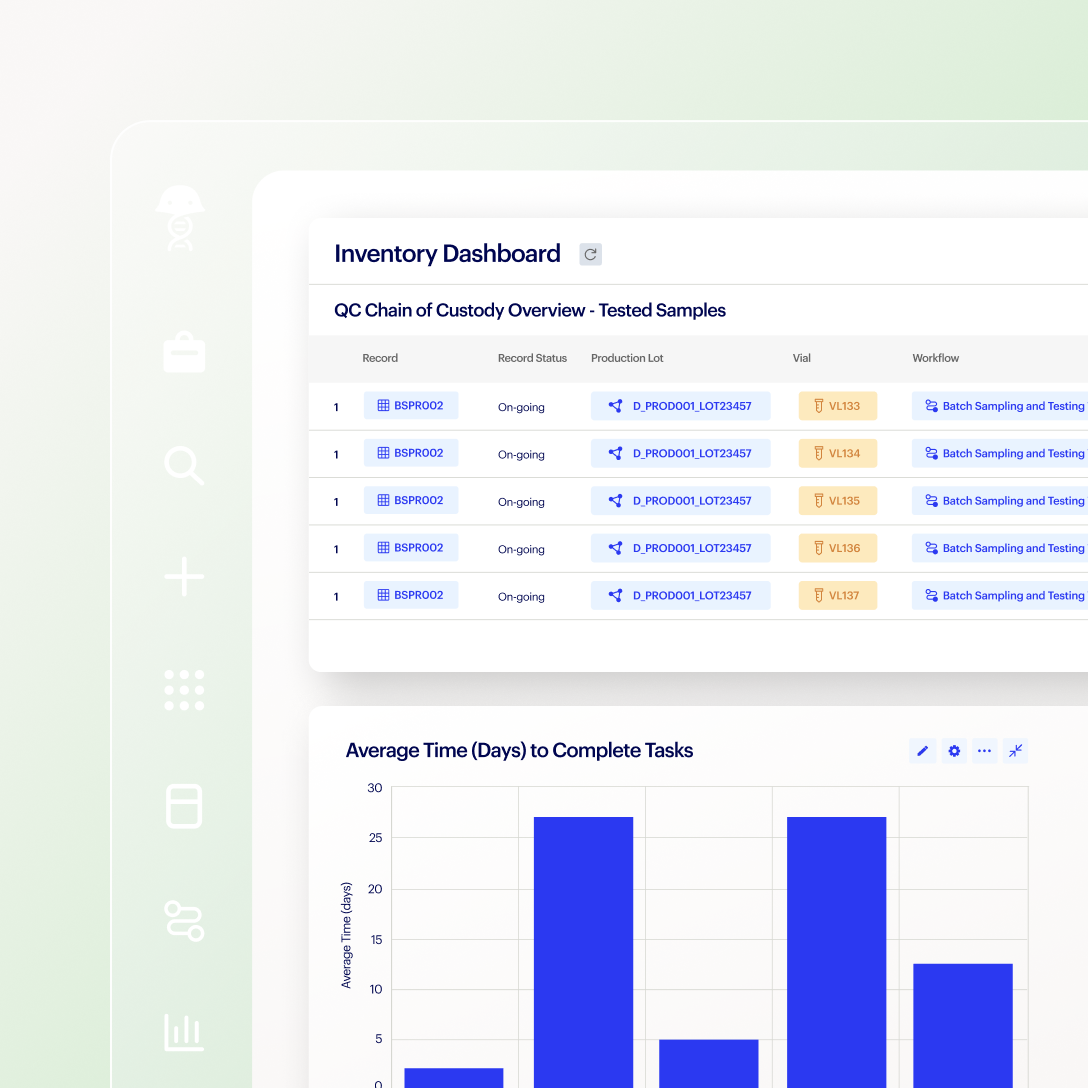Open search from the sidebar
Image resolution: width=1088 pixels, height=1088 pixels.
(x=183, y=464)
